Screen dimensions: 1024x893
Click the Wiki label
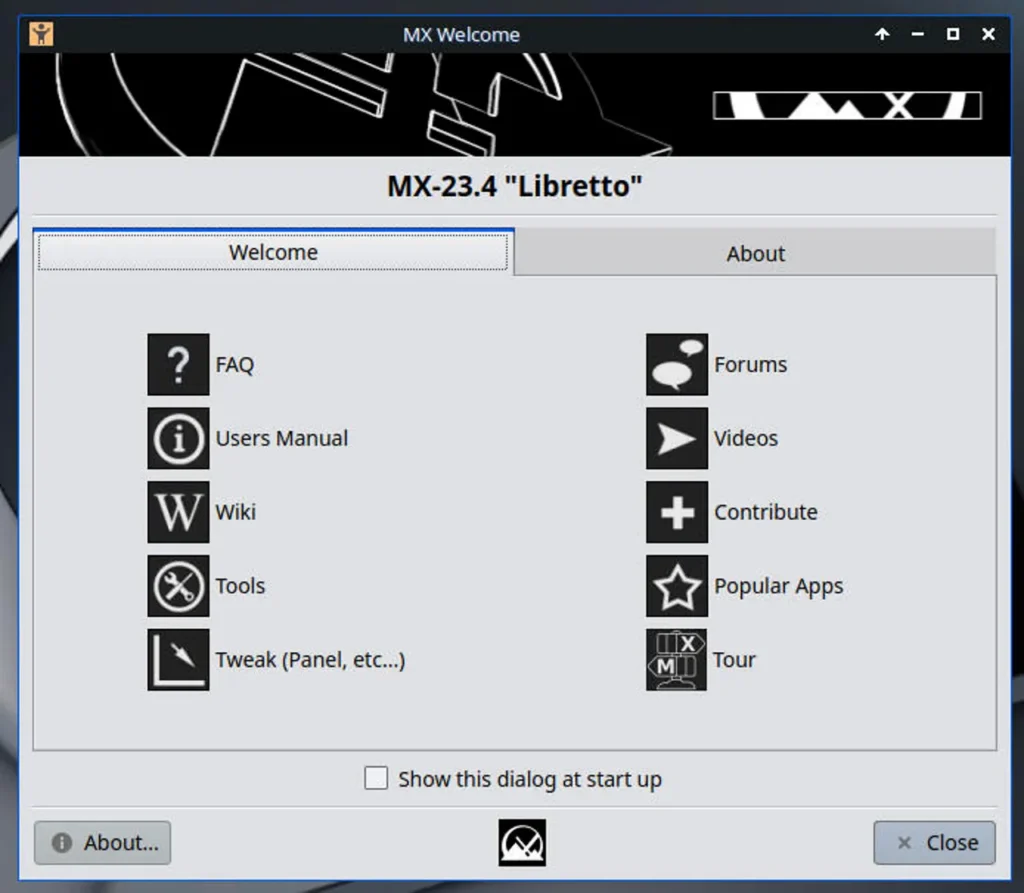(x=236, y=512)
